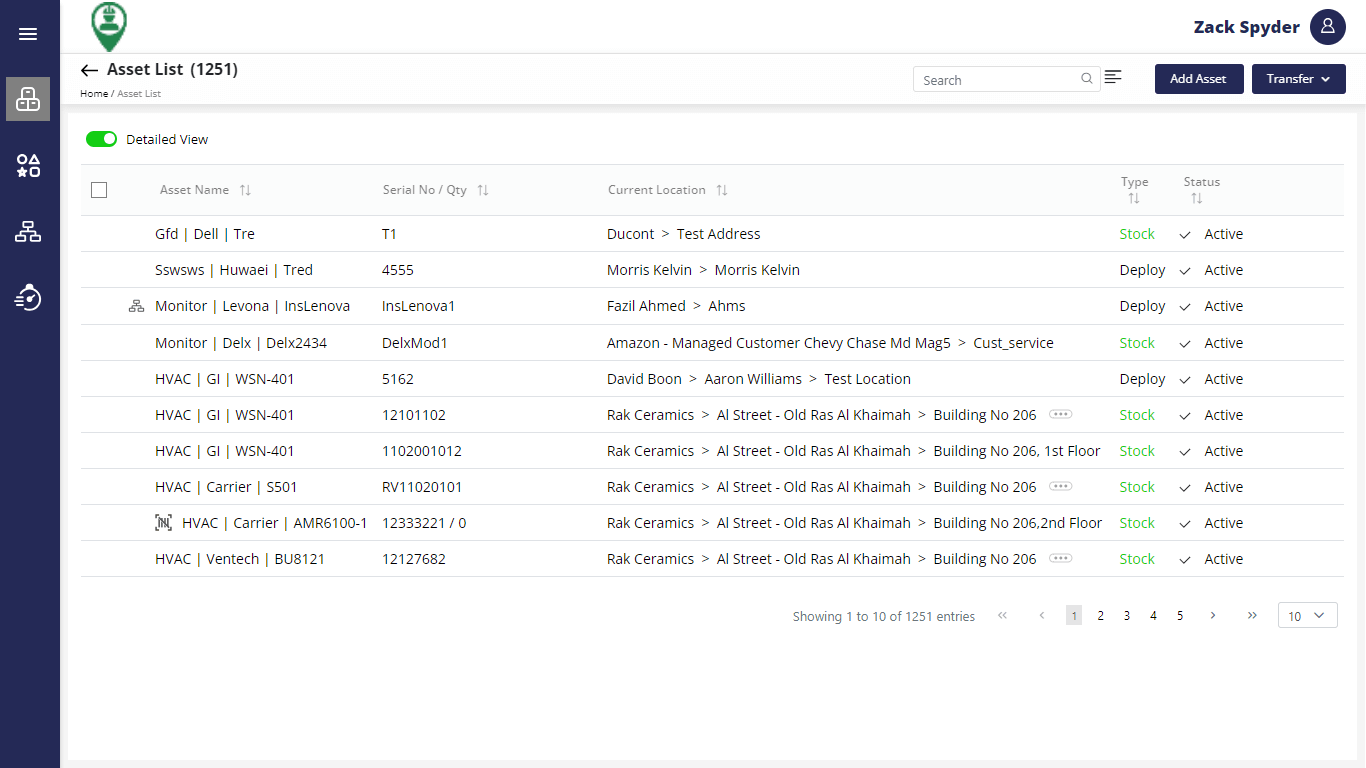Open asset HVAC | Carrier | S501
Image resolution: width=1366 pixels, height=768 pixels.
pyautogui.click(x=226, y=487)
